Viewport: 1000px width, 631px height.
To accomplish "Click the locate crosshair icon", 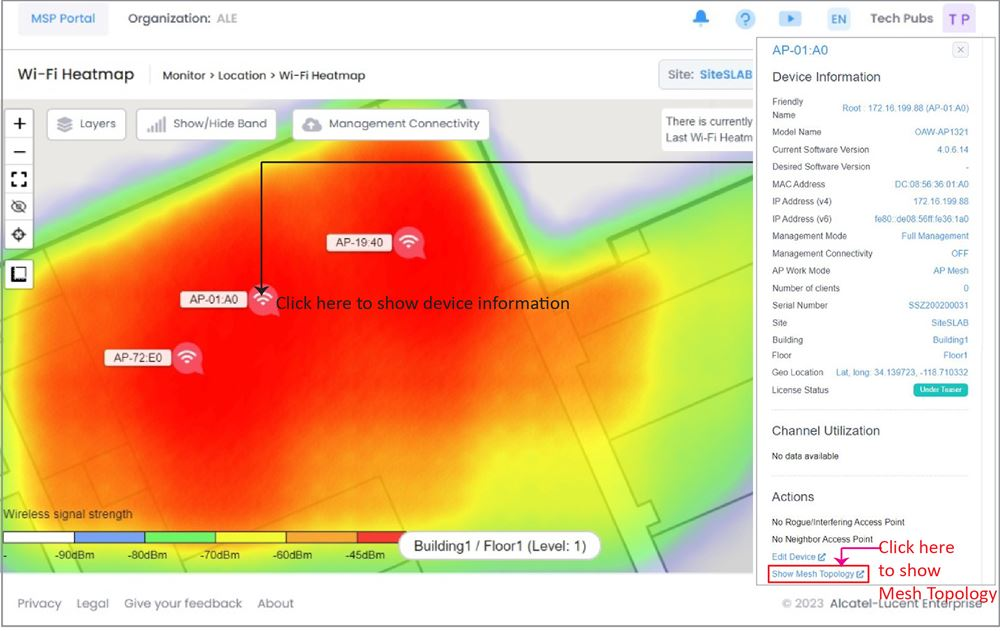I will [x=19, y=235].
